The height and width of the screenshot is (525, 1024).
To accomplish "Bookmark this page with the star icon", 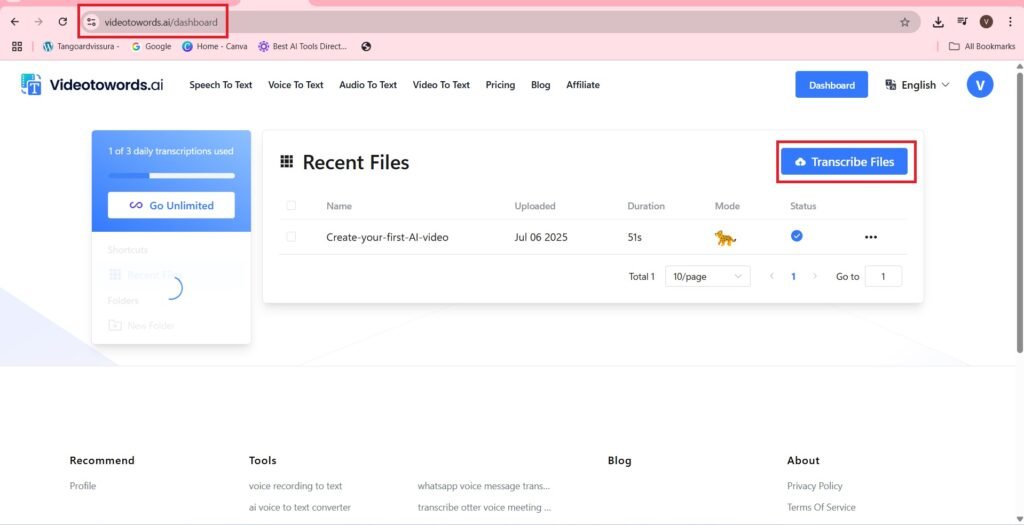I will click(904, 22).
